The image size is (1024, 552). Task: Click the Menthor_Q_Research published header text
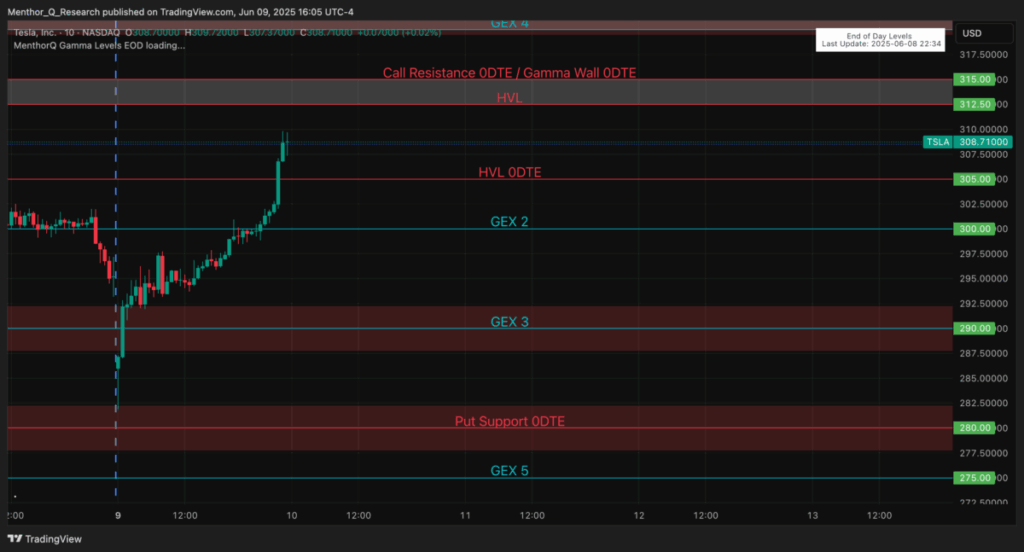(x=180, y=12)
